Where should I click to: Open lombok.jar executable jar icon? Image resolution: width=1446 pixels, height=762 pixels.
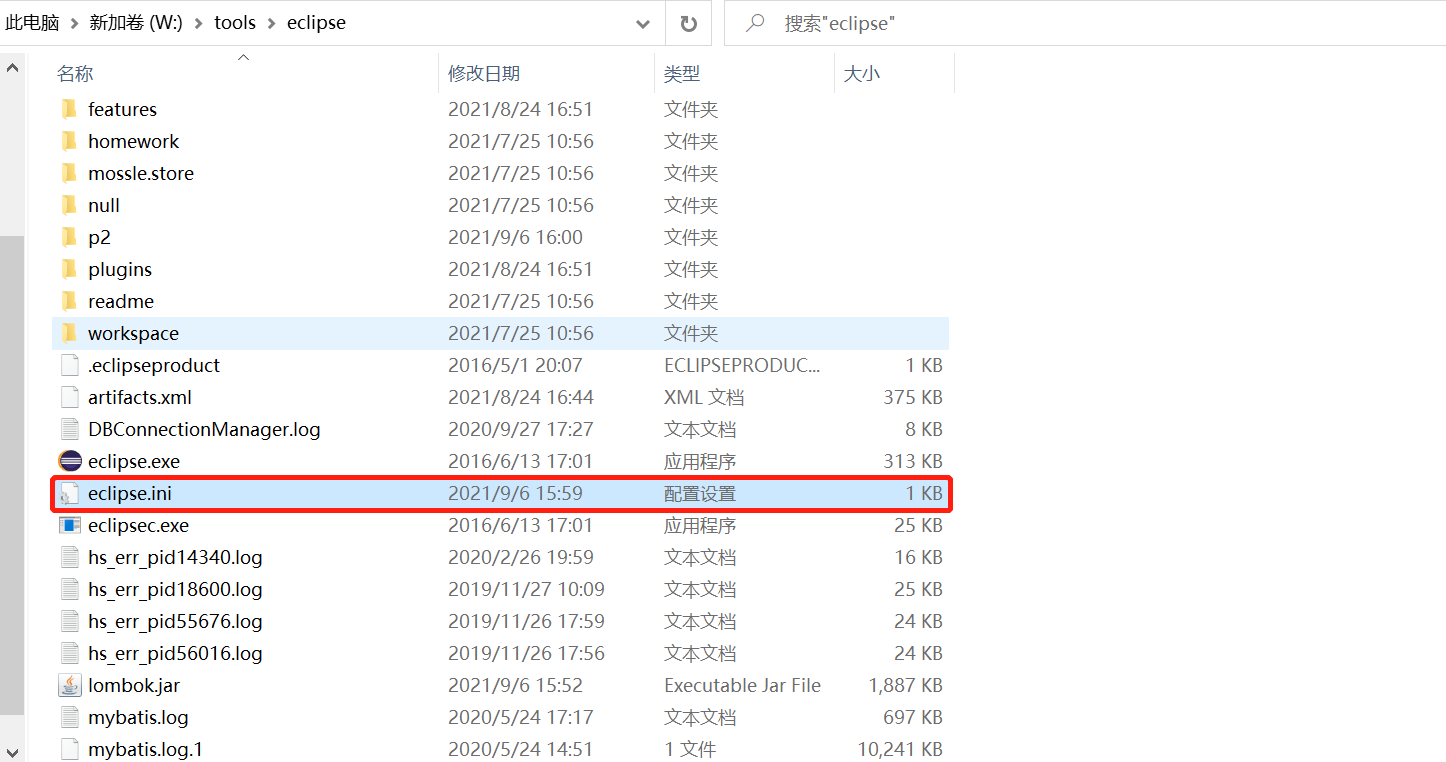[x=70, y=685]
